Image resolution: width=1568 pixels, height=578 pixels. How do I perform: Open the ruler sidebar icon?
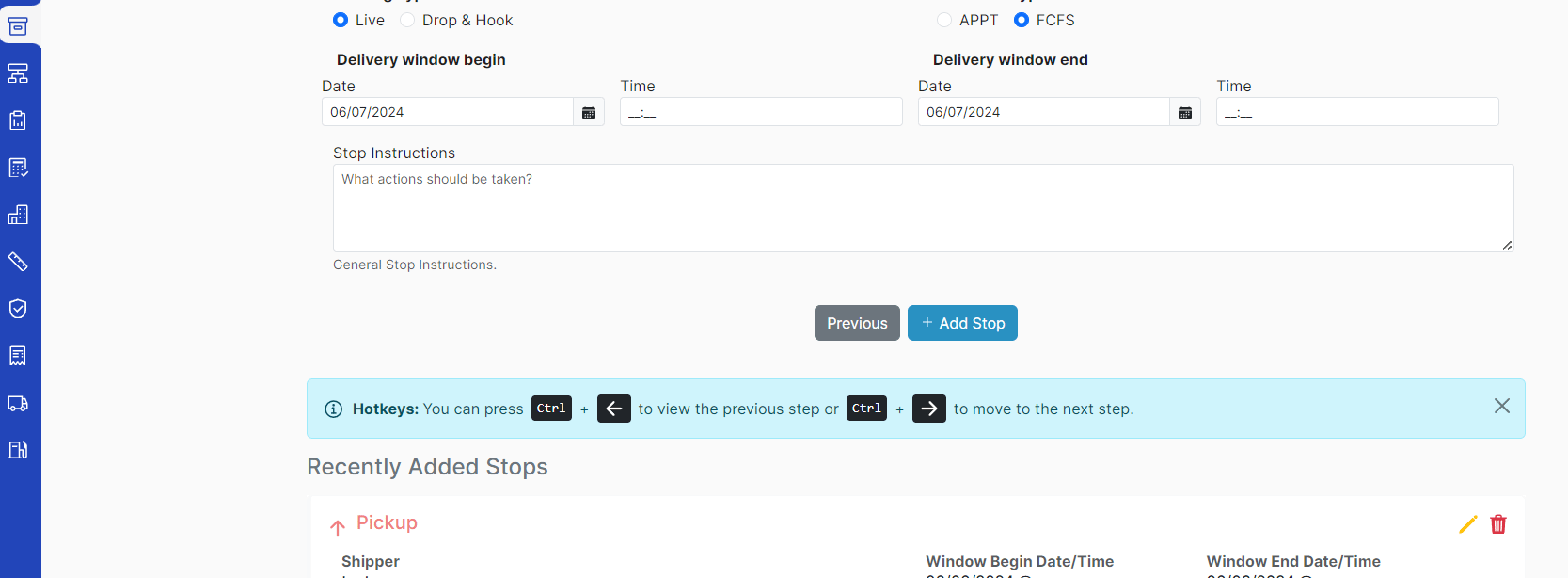click(18, 262)
